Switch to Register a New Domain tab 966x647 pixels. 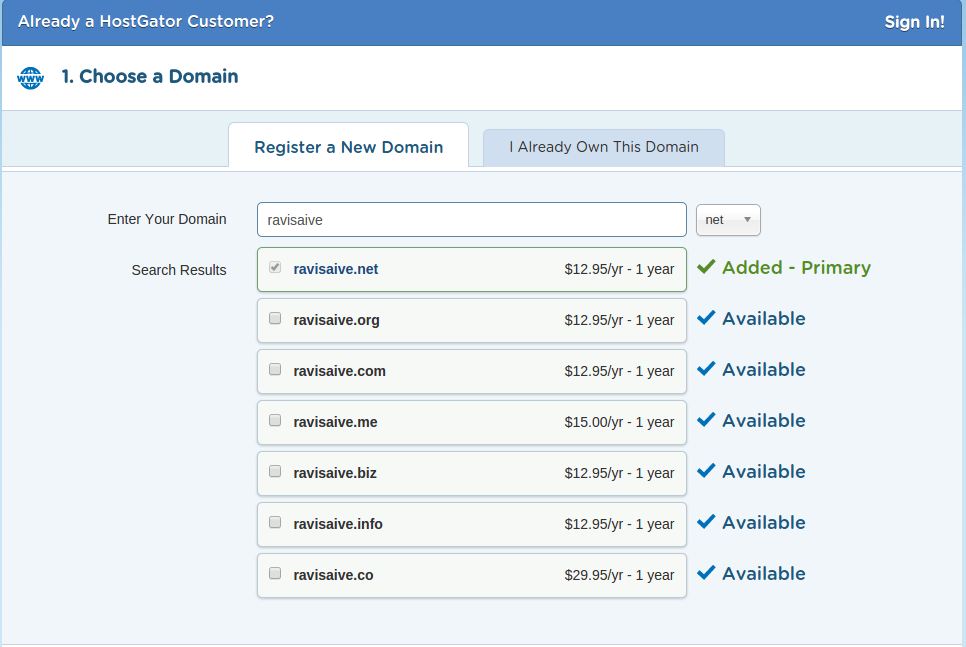point(348,147)
